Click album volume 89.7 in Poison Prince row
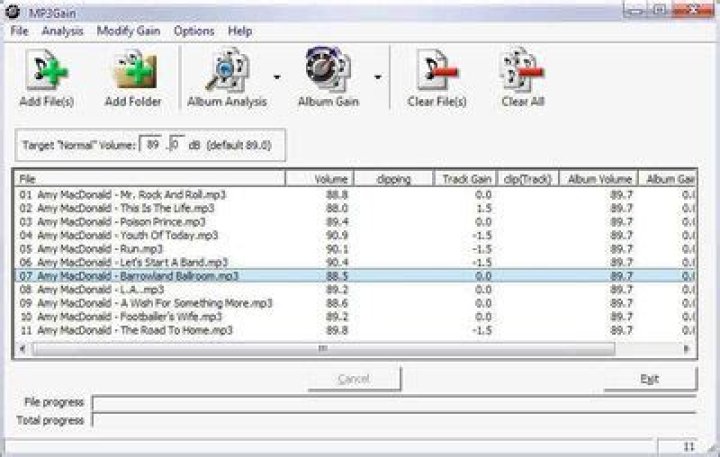Image resolution: width=720 pixels, height=457 pixels. tap(621, 222)
